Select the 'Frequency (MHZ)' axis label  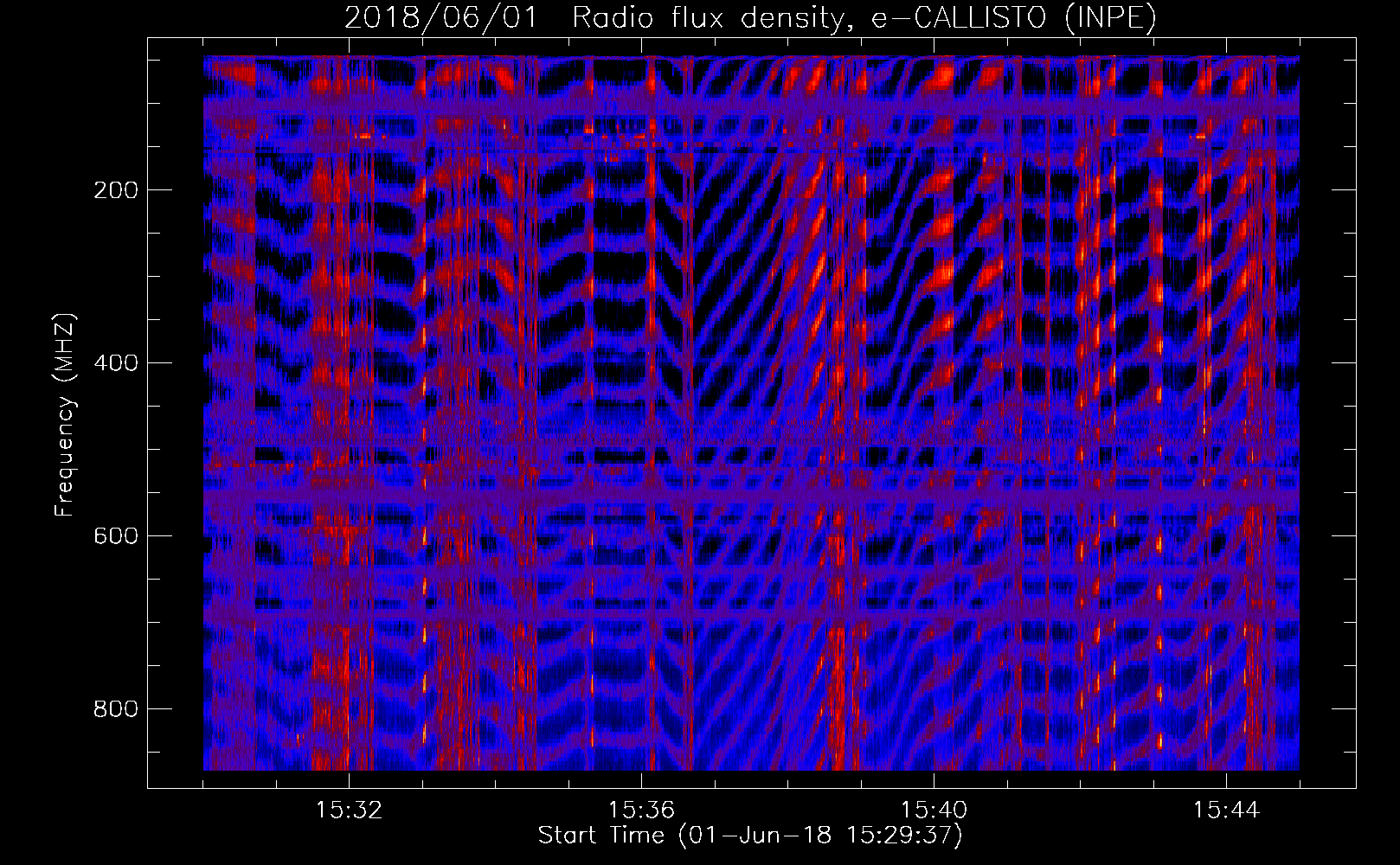[65, 415]
